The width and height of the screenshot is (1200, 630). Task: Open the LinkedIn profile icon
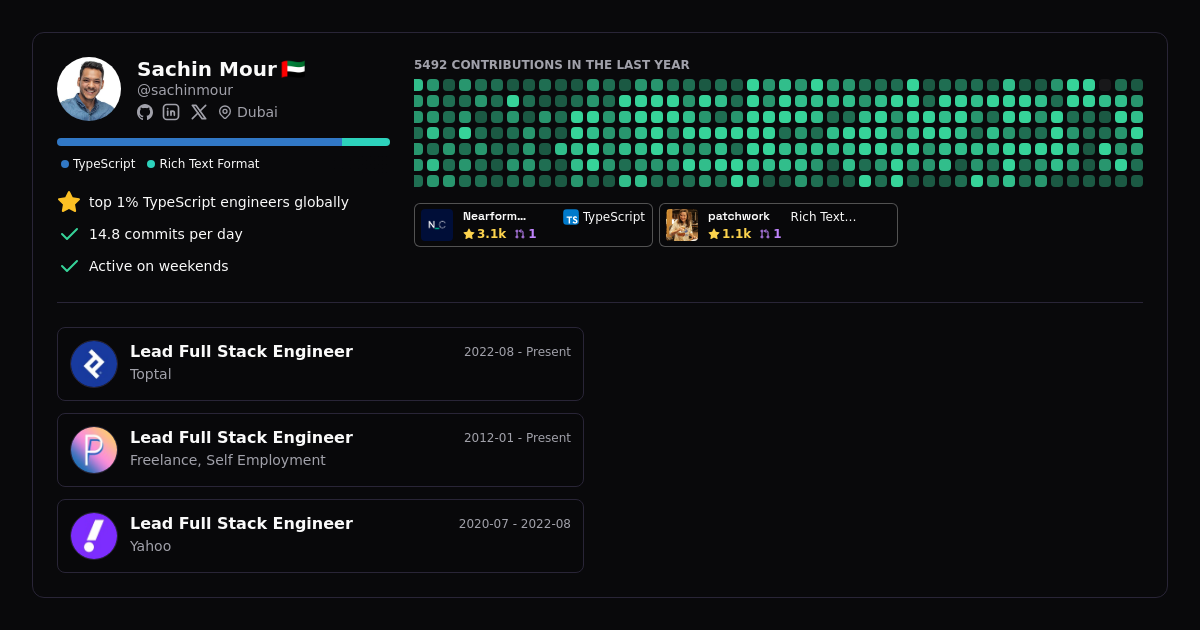(x=171, y=112)
